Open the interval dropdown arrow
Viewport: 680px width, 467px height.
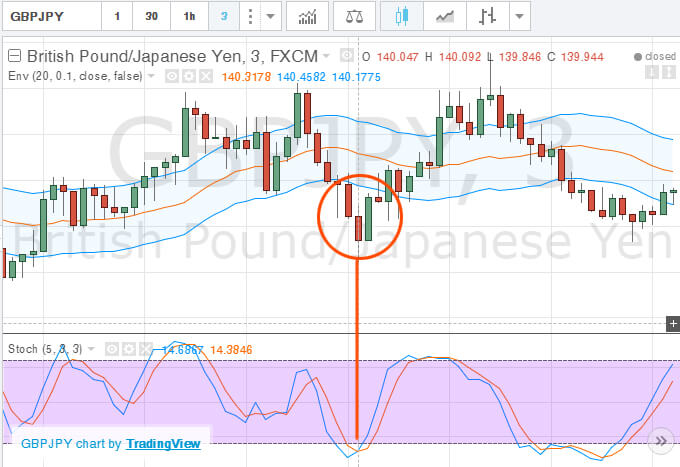(271, 16)
